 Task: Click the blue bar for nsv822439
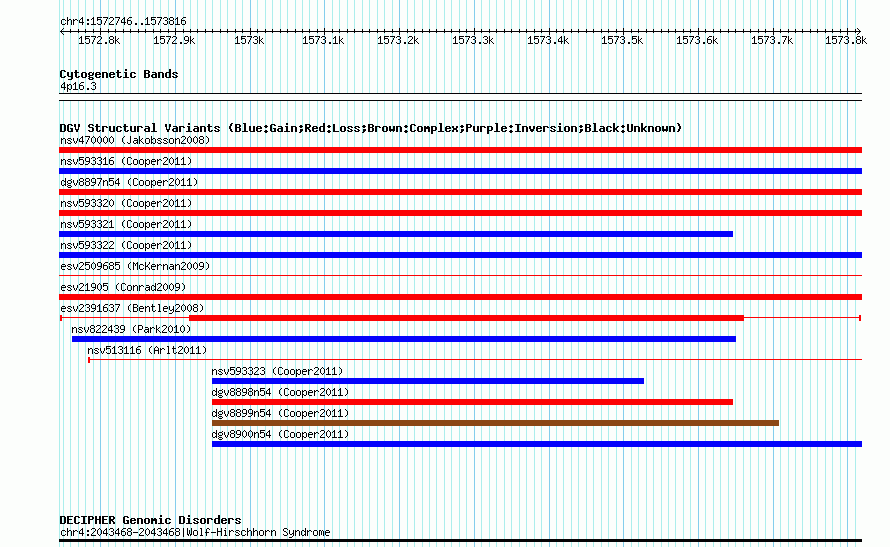point(404,339)
